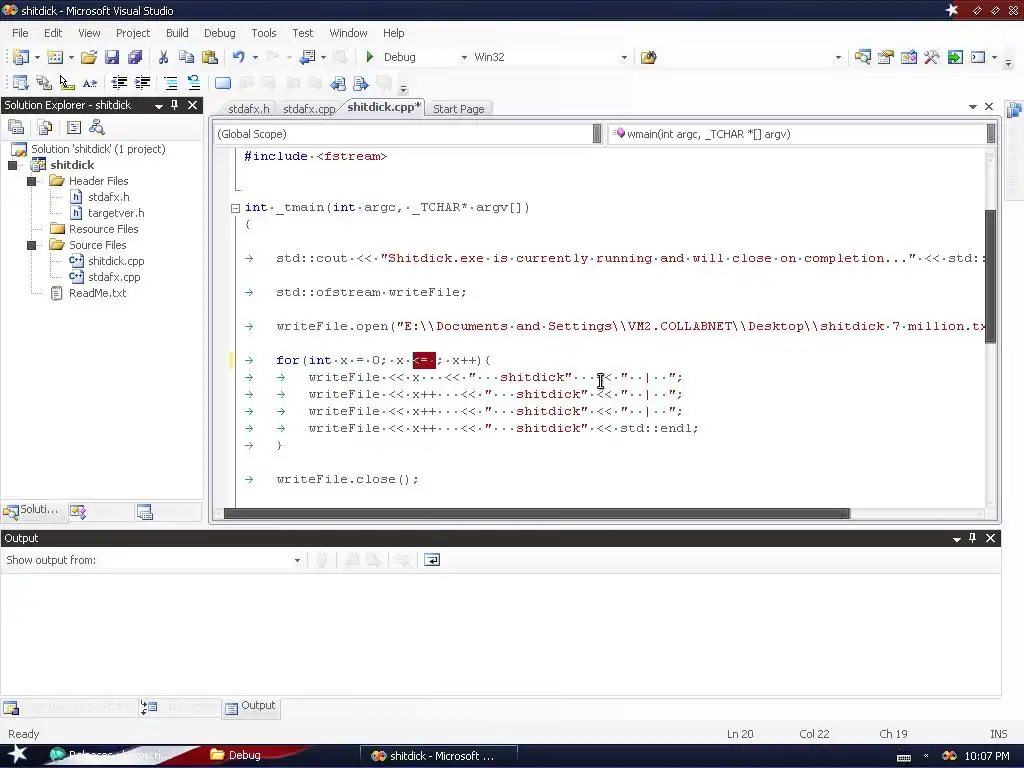1024x768 pixels.
Task: Comment out the selected lines icon
Action: tap(170, 83)
